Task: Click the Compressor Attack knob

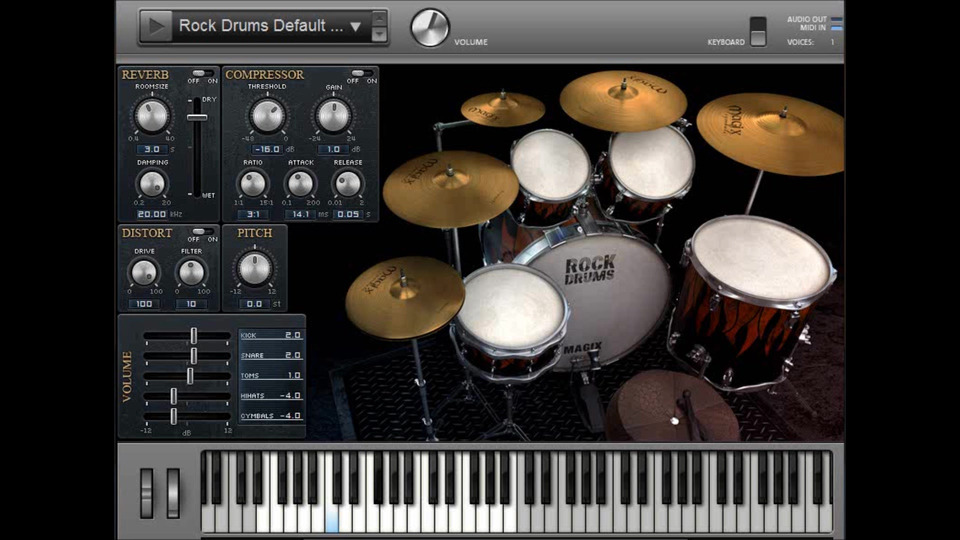Action: pyautogui.click(x=300, y=183)
